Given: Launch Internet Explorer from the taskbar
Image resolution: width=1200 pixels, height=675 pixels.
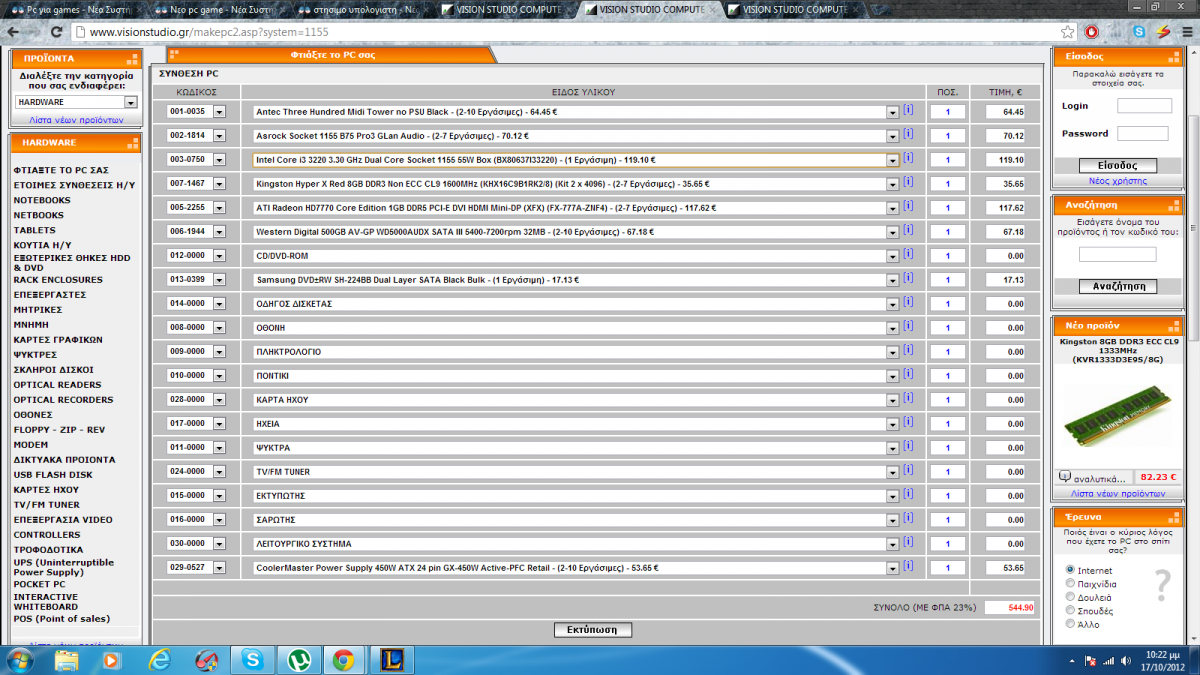Looking at the screenshot, I should tap(160, 660).
